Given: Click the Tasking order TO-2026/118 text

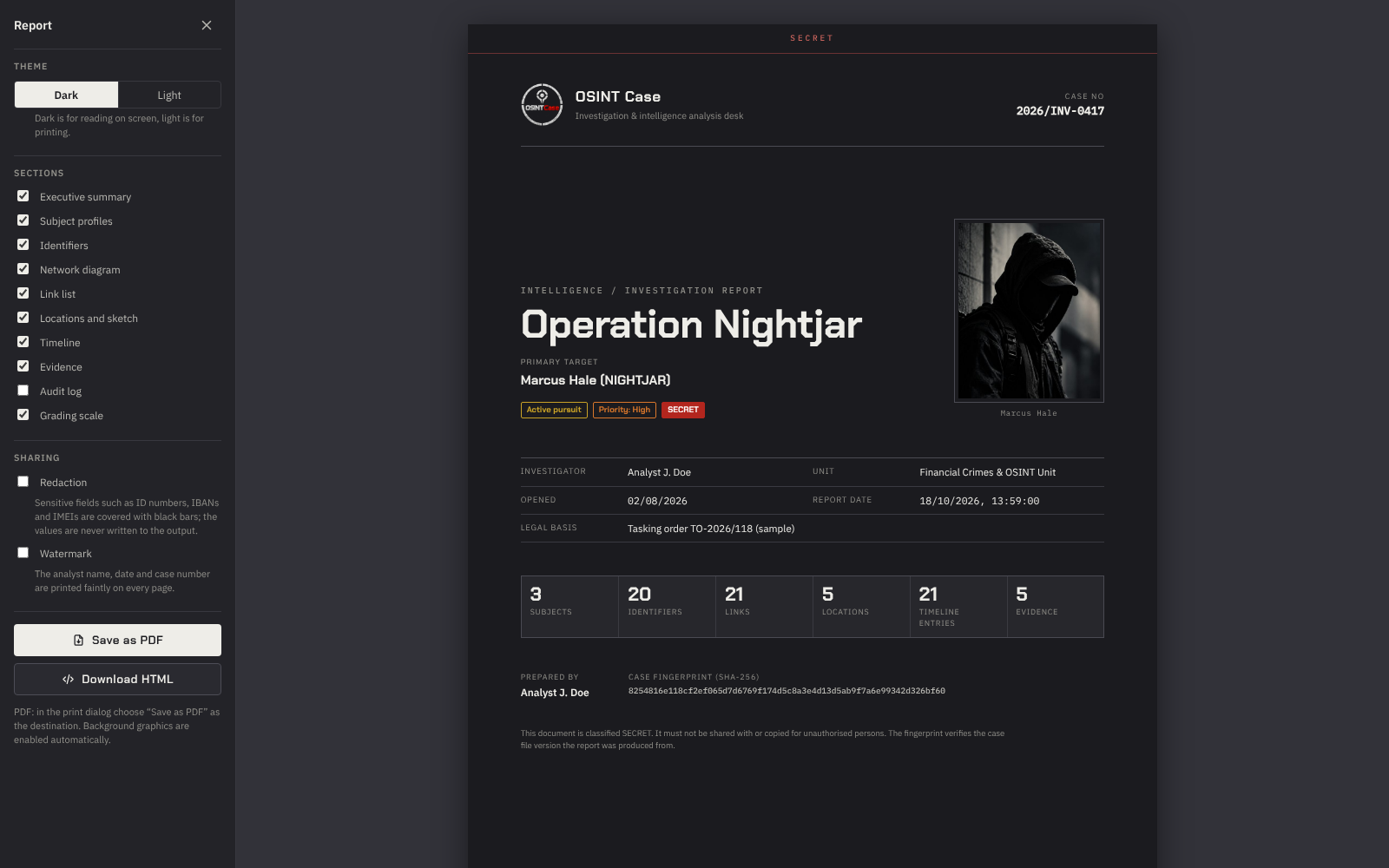Looking at the screenshot, I should point(711,529).
